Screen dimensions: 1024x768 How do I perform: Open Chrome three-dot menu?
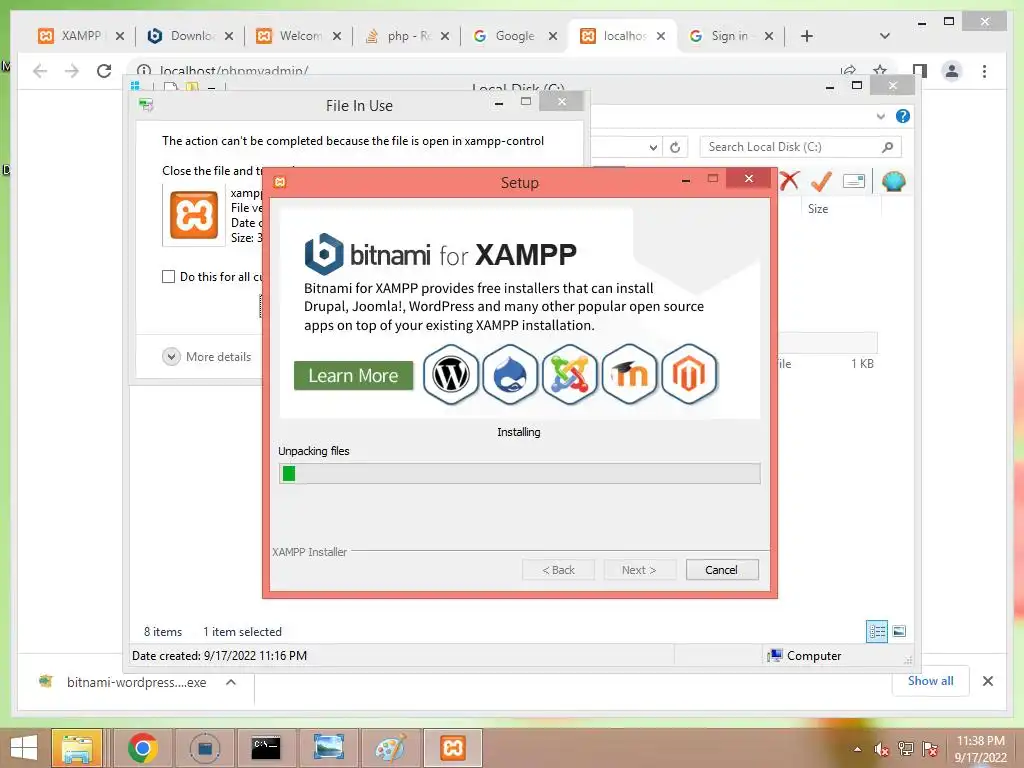point(984,71)
